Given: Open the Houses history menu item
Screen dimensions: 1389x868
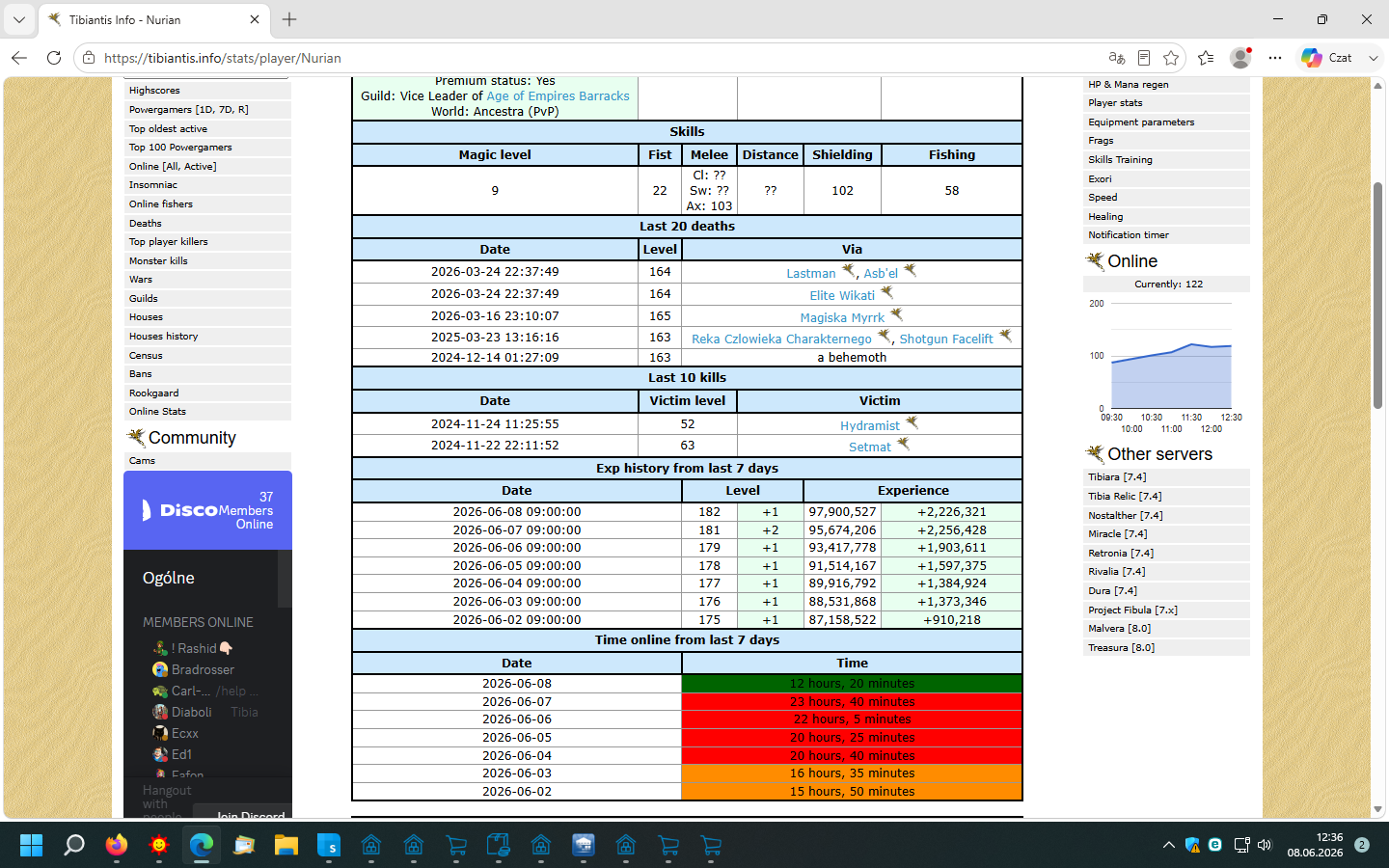Looking at the screenshot, I should (164, 337).
